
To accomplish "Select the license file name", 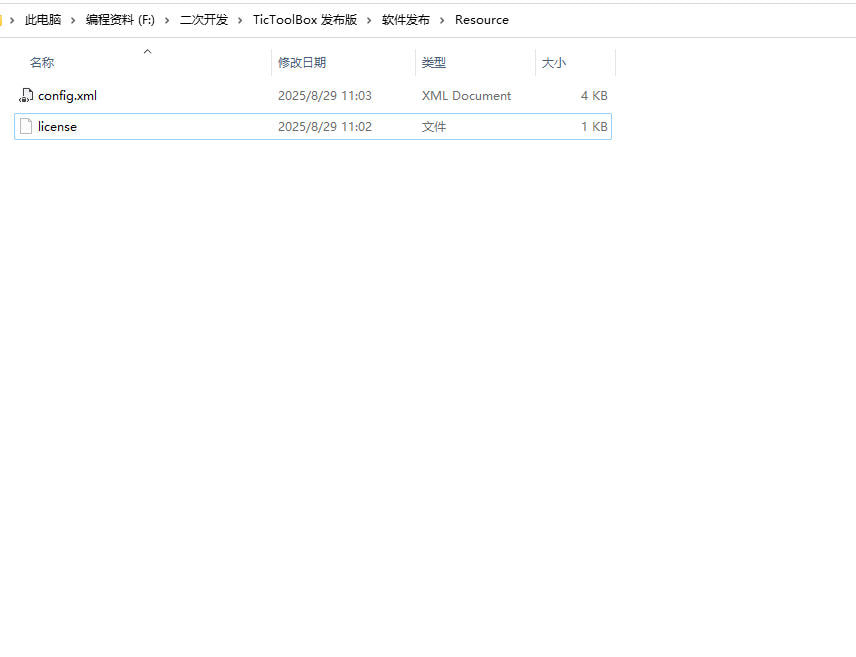I will pyautogui.click(x=57, y=127).
